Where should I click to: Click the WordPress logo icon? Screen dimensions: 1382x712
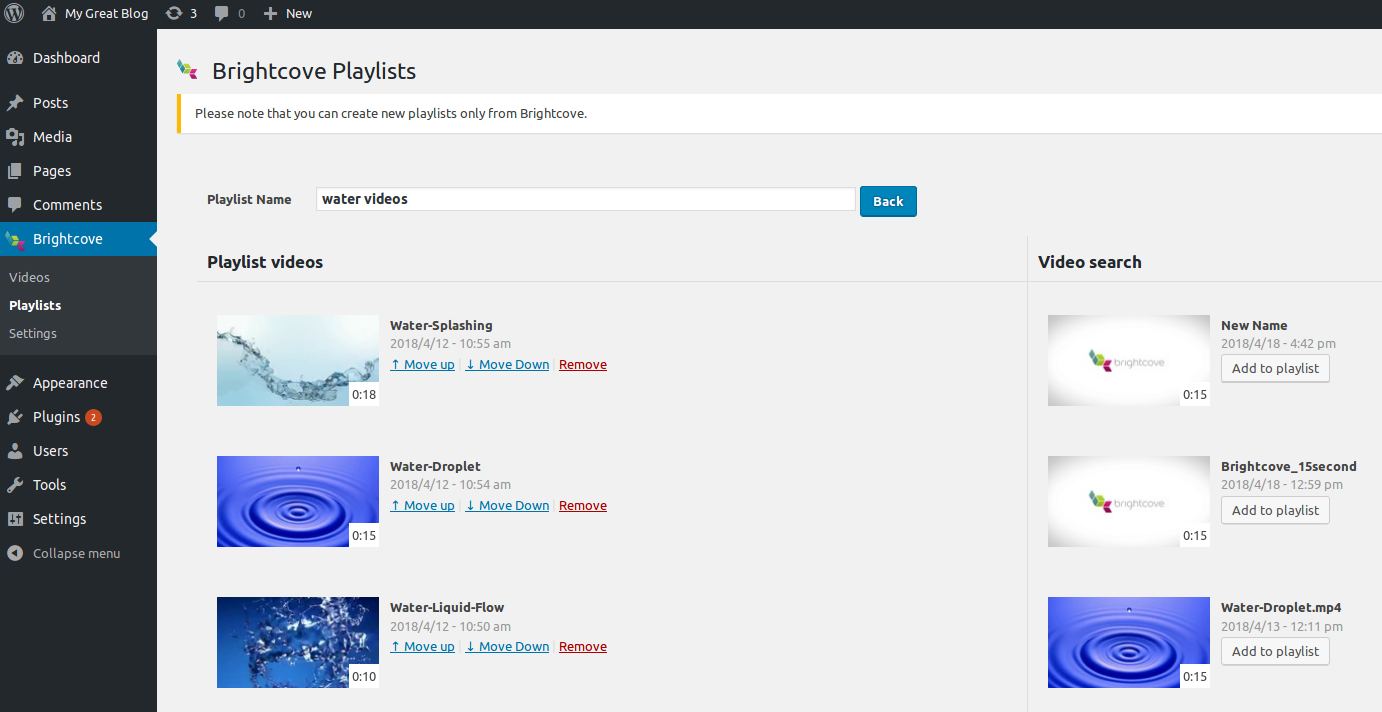[14, 13]
